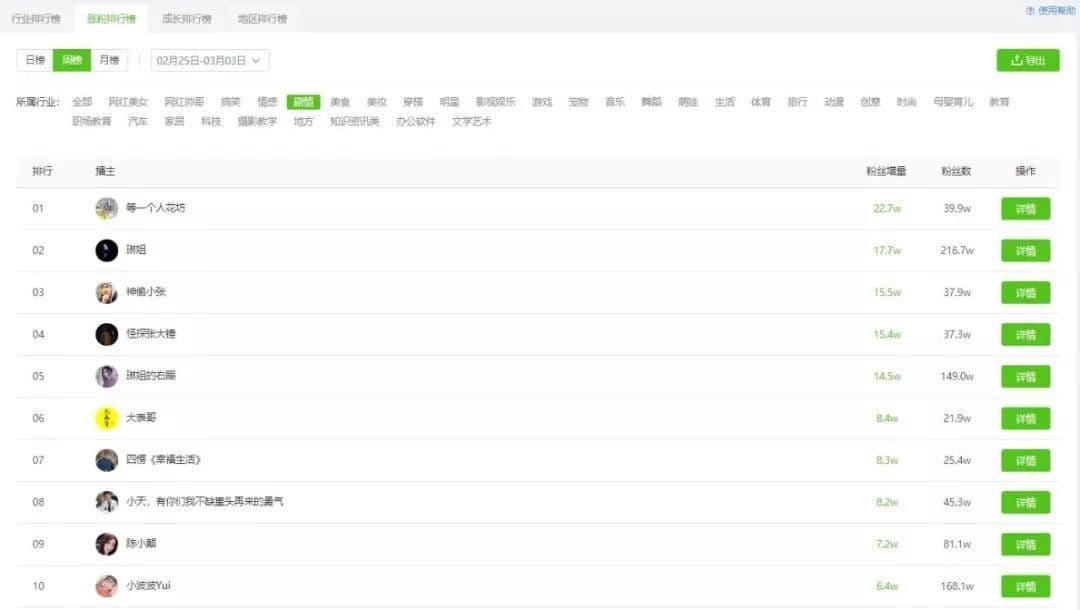Go to the 地区排行榜 tab
Screen dimensions: 1080x610
point(262,19)
